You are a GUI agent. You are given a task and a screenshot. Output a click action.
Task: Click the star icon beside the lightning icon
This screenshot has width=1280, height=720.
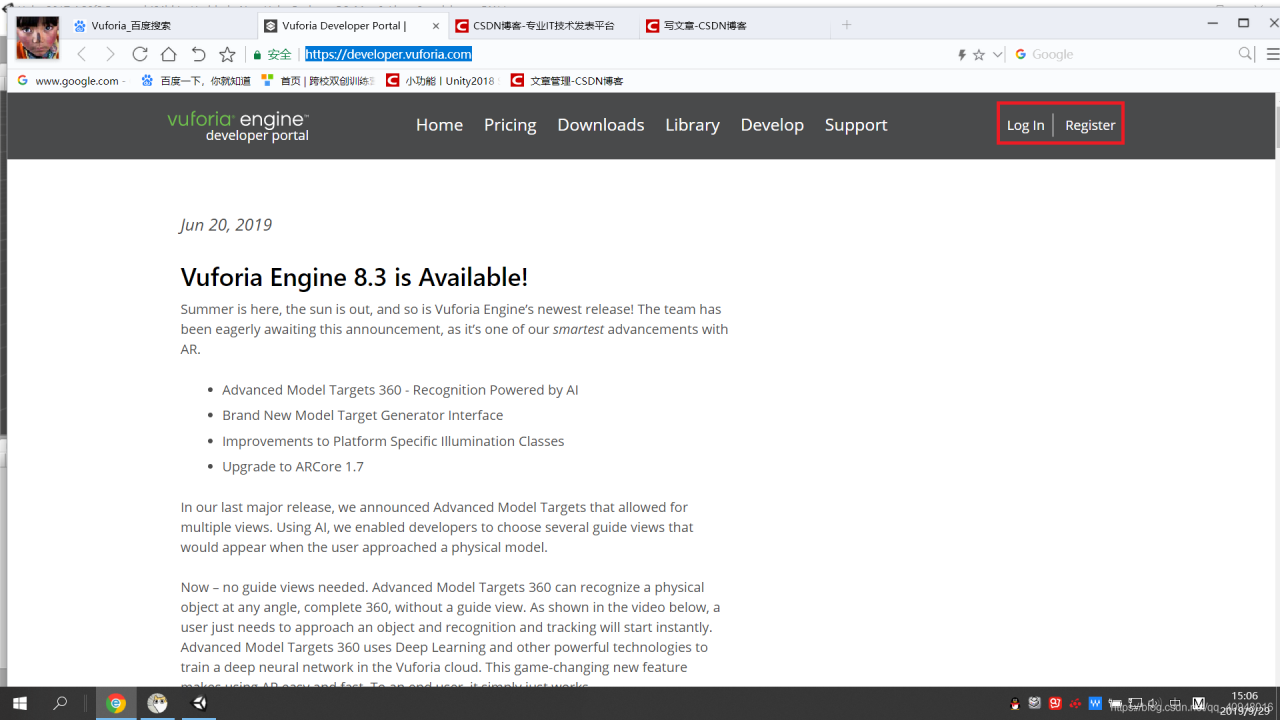(x=979, y=55)
